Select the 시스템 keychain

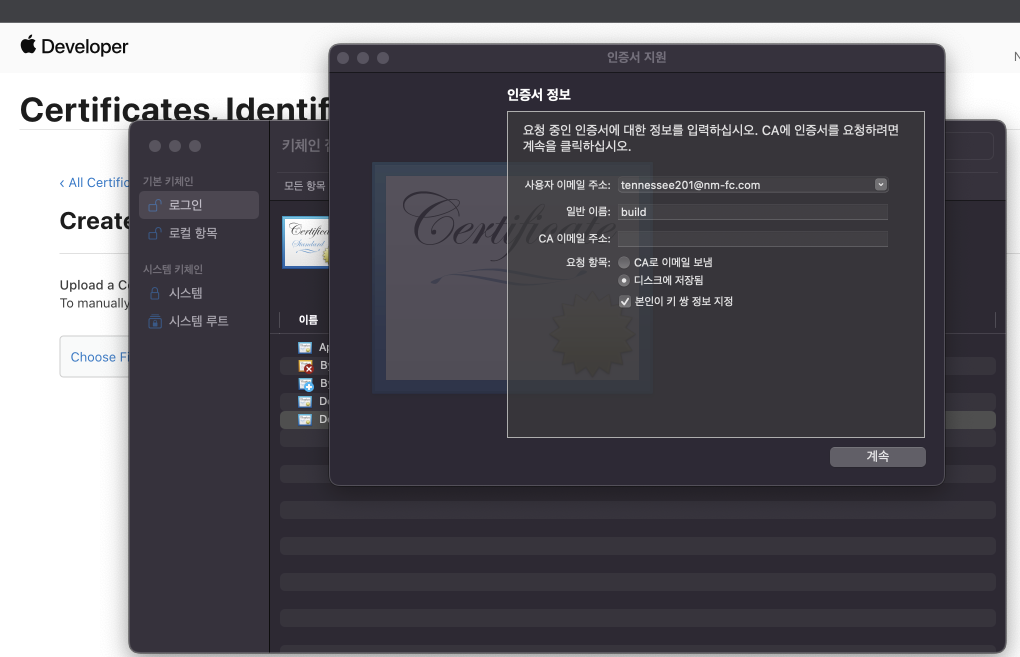pos(199,293)
